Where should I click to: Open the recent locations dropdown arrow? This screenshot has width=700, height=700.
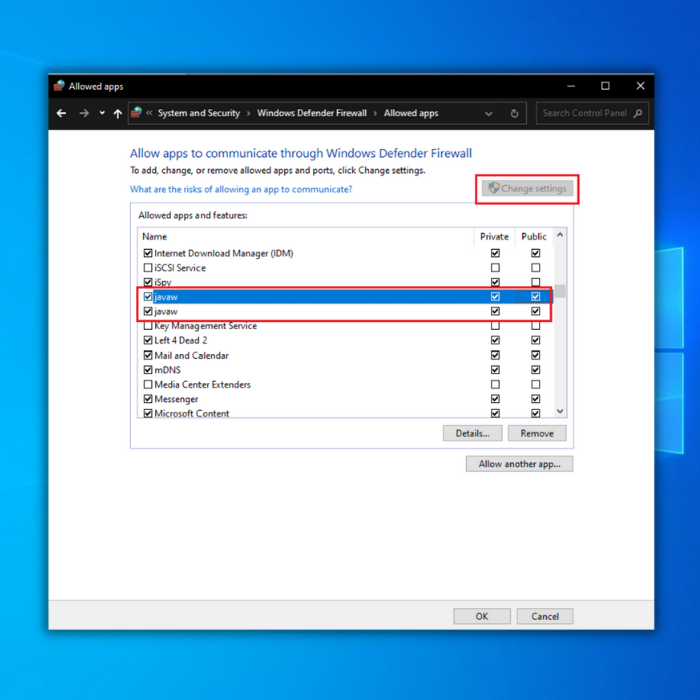coord(102,113)
